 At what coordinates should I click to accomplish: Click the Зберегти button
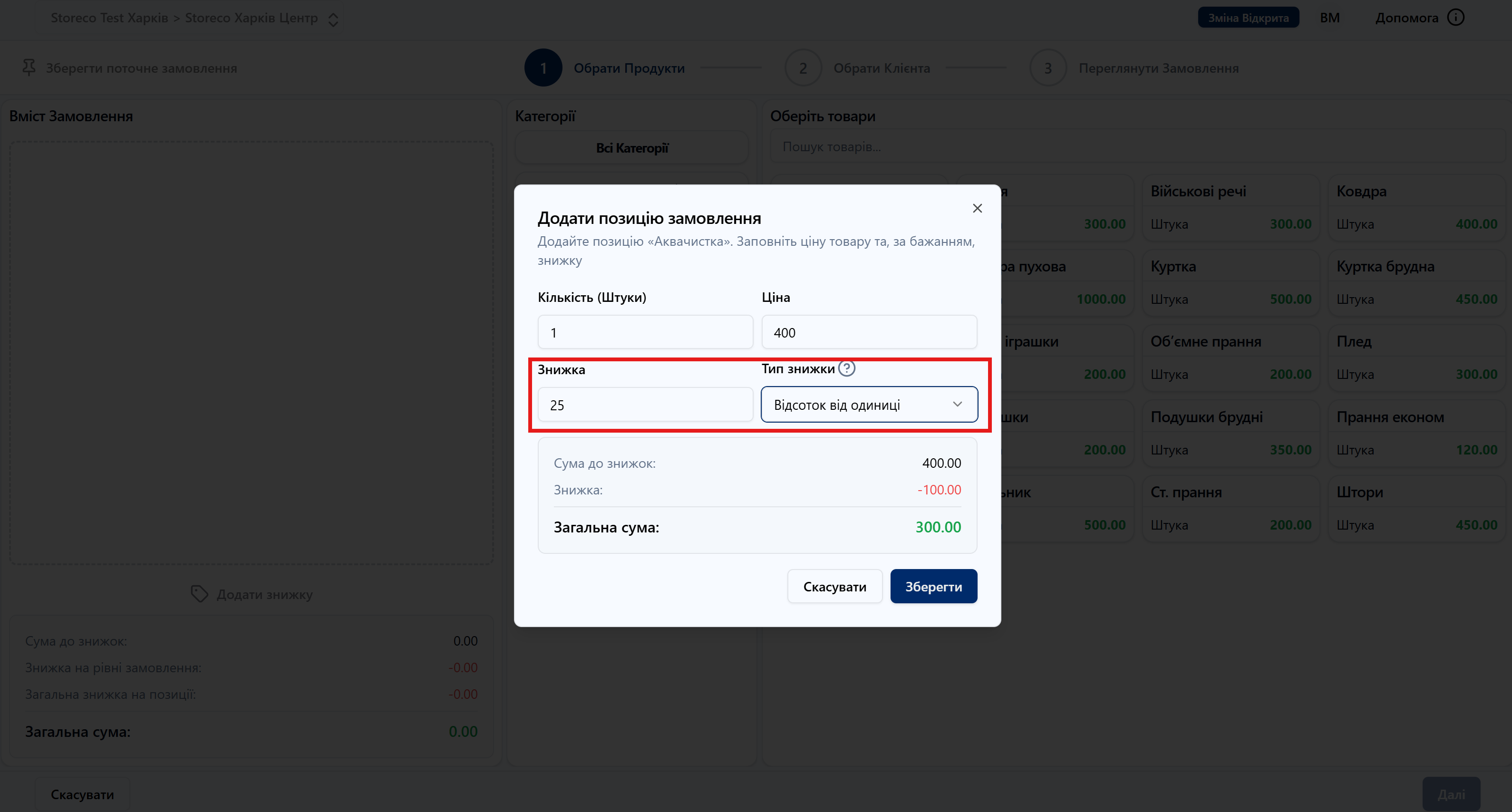[933, 586]
